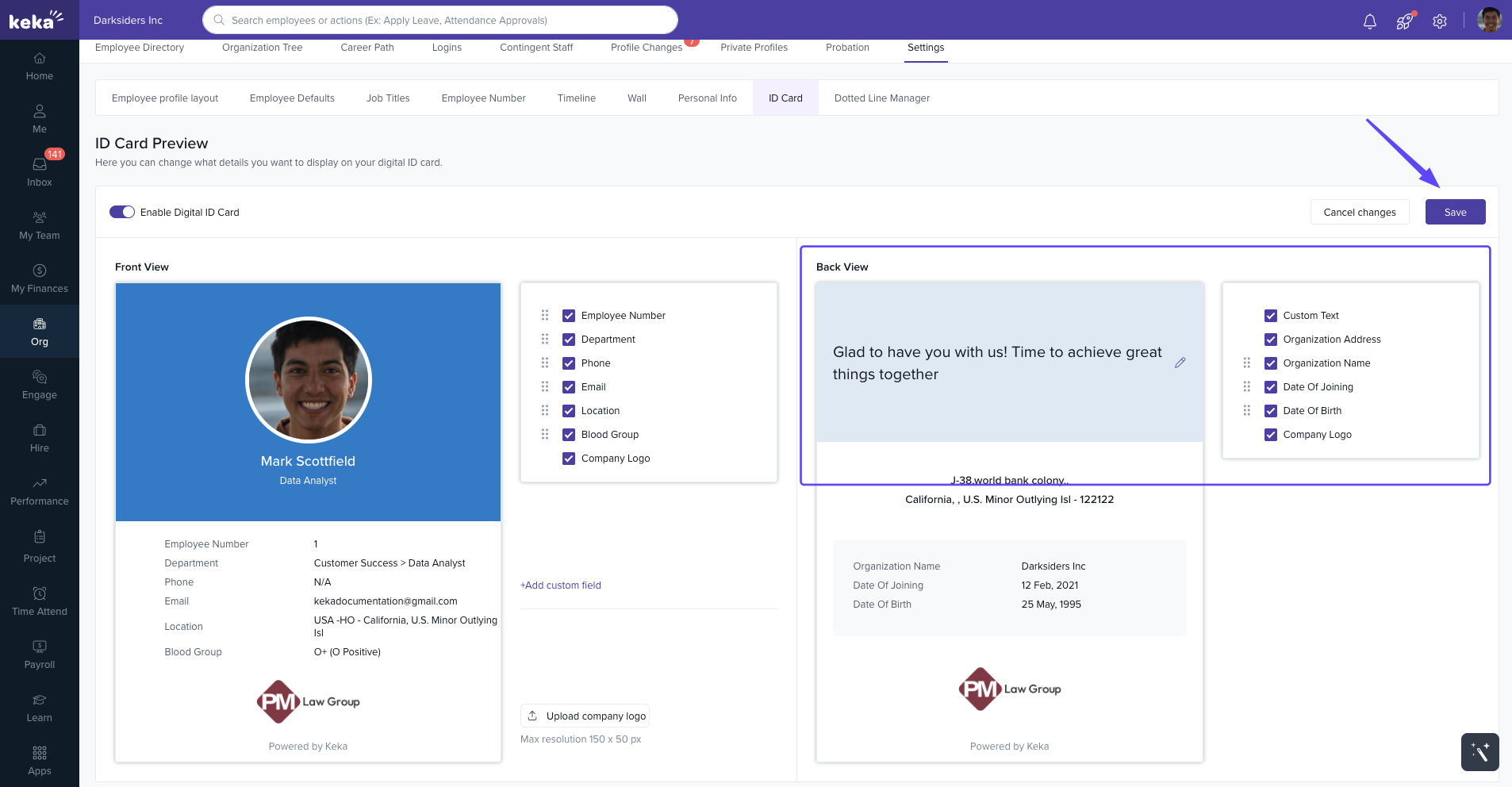The image size is (1512, 787).
Task: Click Cancel changes button
Action: click(x=1360, y=212)
